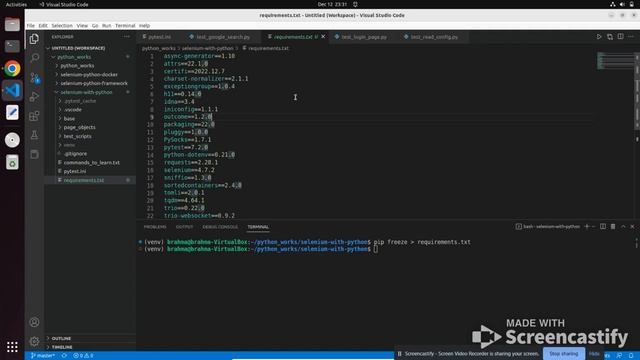Click the Run file play icon
The image size is (640, 360).
(x=599, y=37)
